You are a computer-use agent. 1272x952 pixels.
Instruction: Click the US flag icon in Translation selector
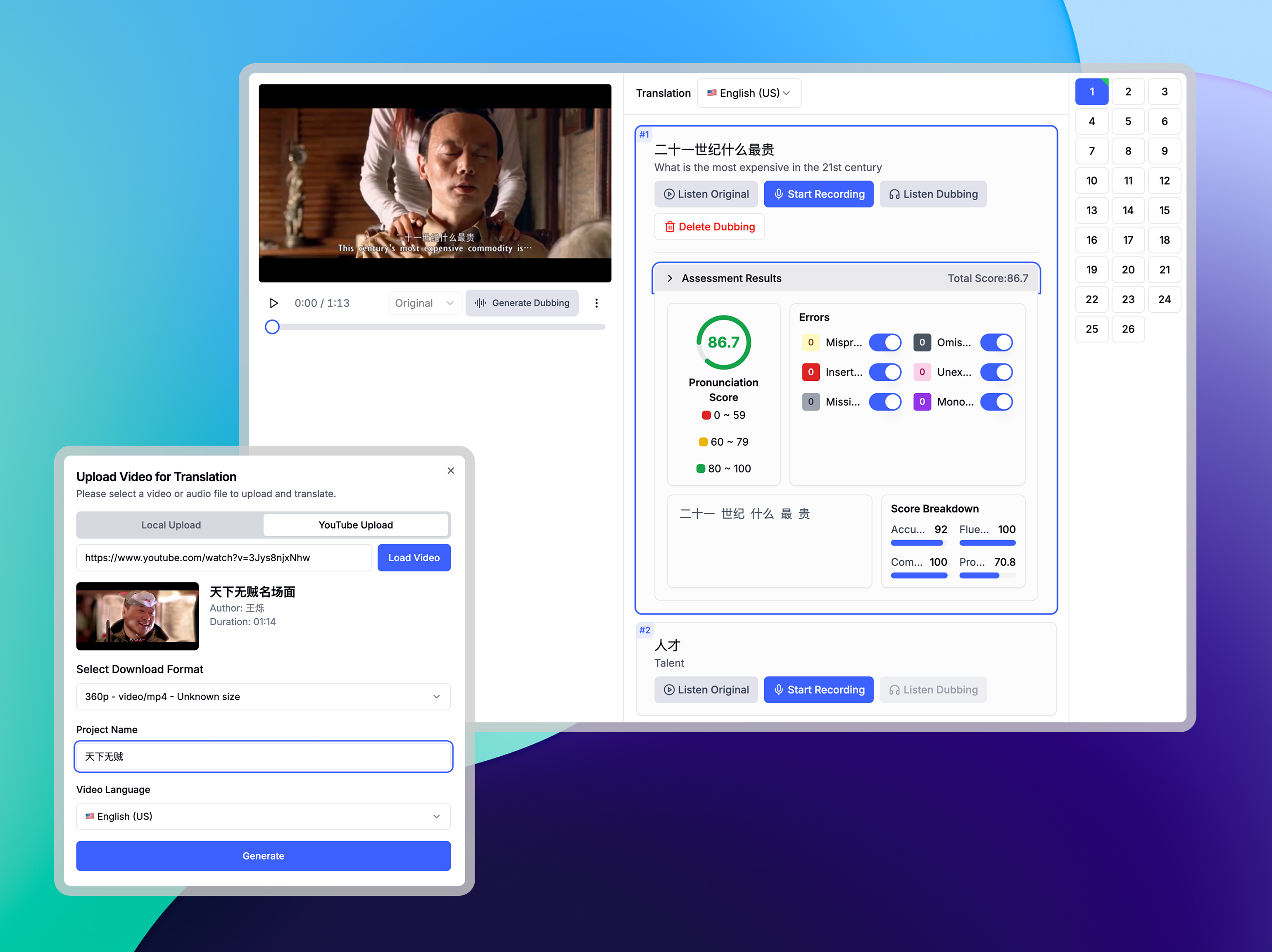click(712, 93)
